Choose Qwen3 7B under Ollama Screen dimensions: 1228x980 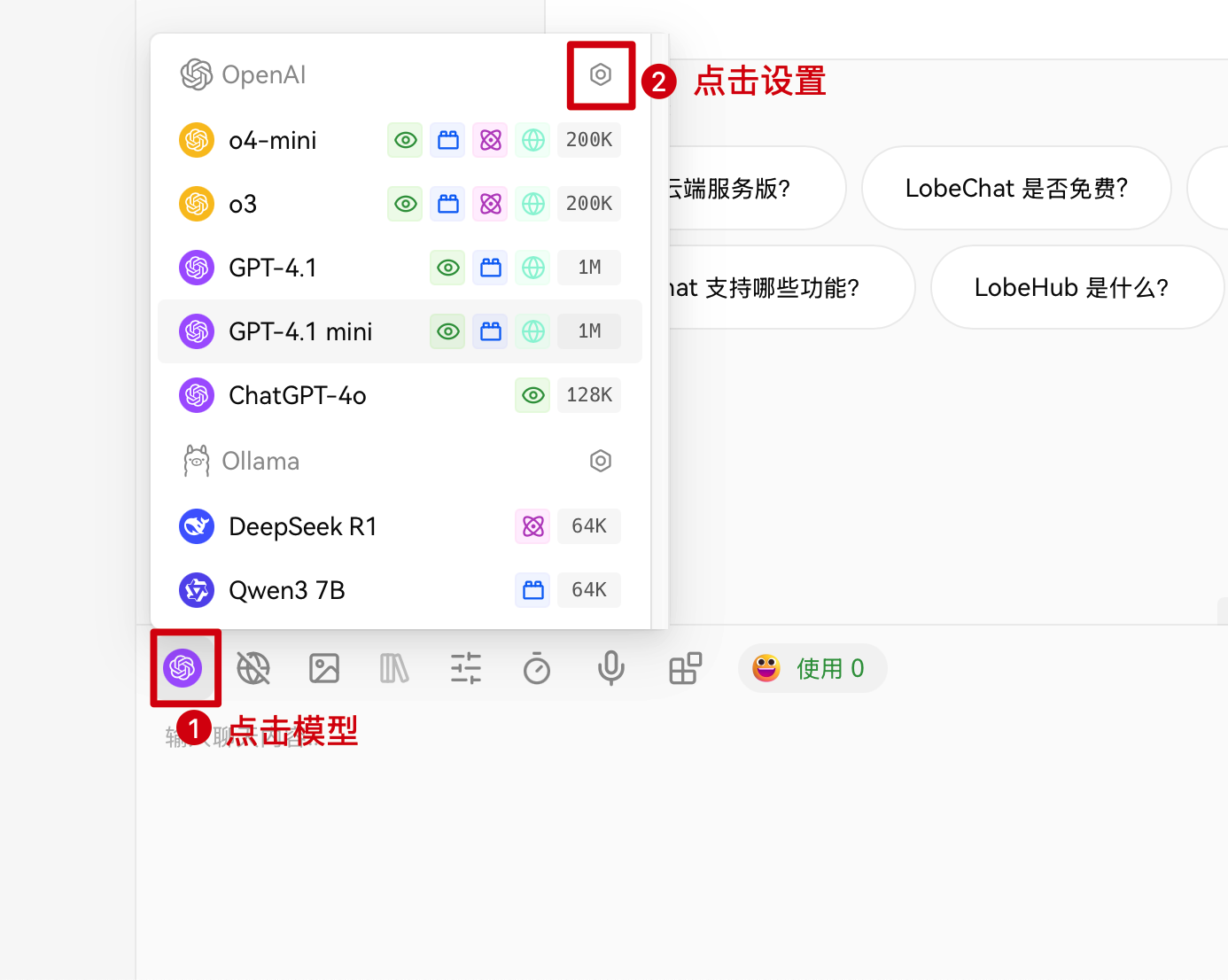[286, 589]
